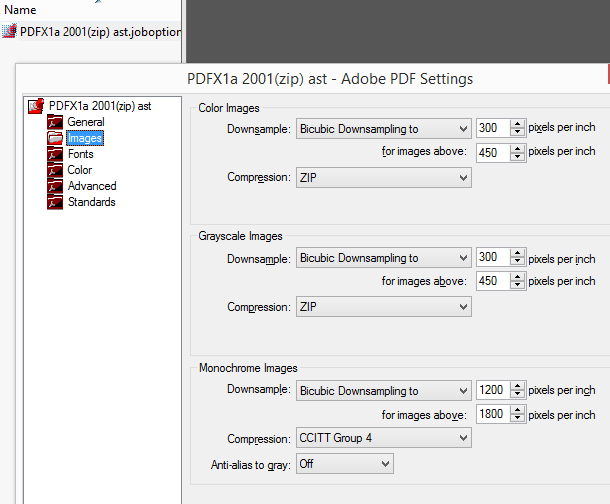Click the Color folder icon

pyautogui.click(x=55, y=170)
